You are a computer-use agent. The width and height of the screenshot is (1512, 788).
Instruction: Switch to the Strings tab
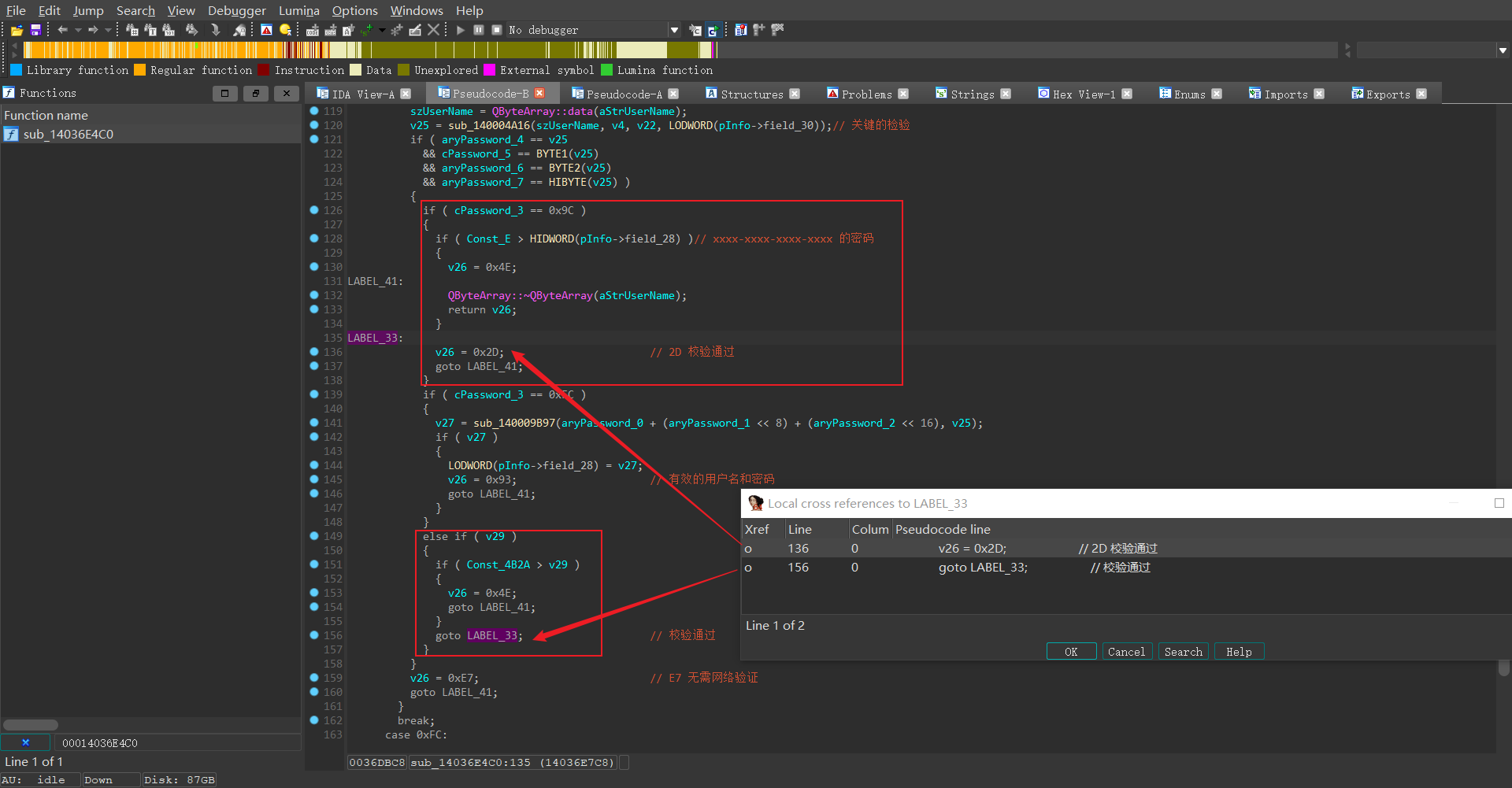point(972,94)
